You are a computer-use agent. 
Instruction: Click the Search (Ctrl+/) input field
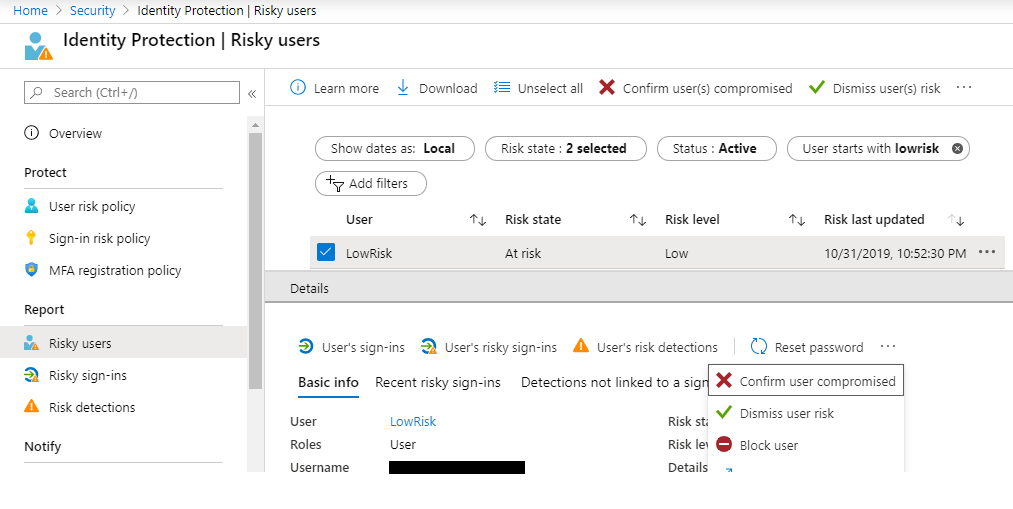132,92
